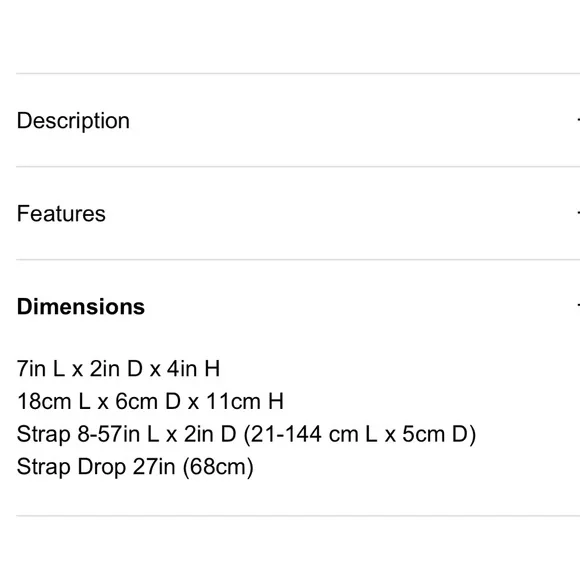Click the word Strap in the 8-57in line
Viewport: 580px width, 580px height.
(x=44, y=435)
